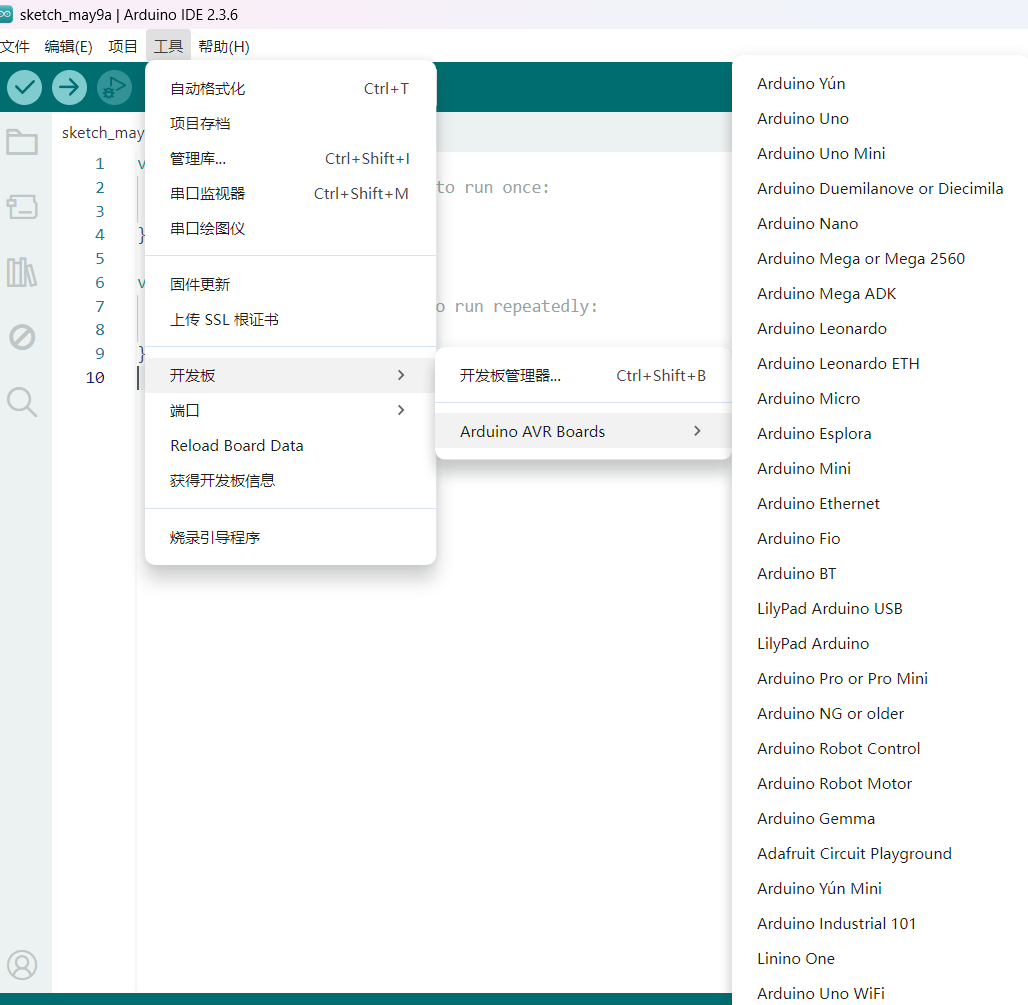Viewport: 1028px width, 1005px height.
Task: Select the Arduino Uno Mini board
Action: [880, 153]
